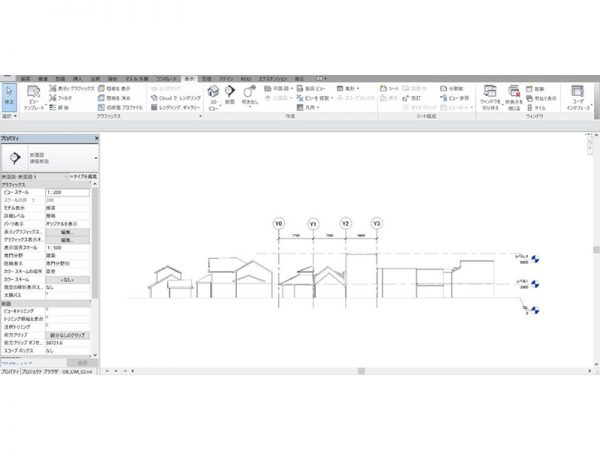
Task: Open the Thin Lines tool
Action: 59,108
